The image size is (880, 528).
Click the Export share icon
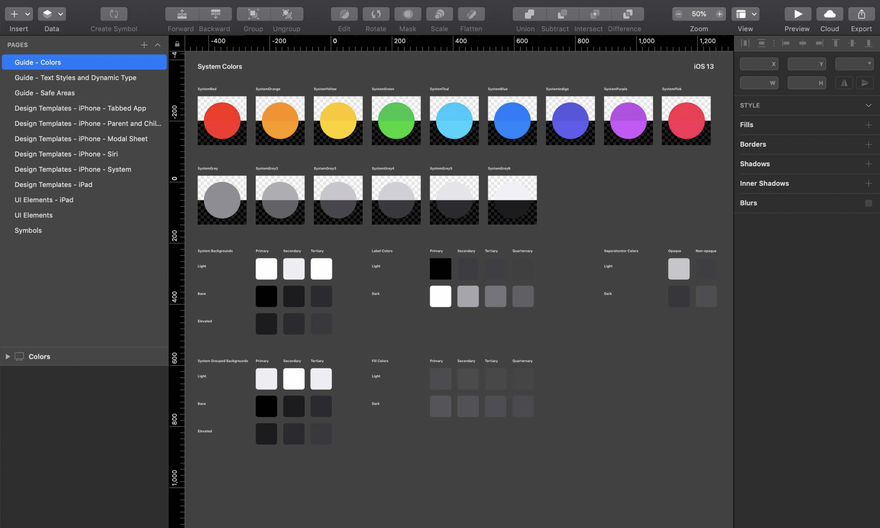(861, 14)
